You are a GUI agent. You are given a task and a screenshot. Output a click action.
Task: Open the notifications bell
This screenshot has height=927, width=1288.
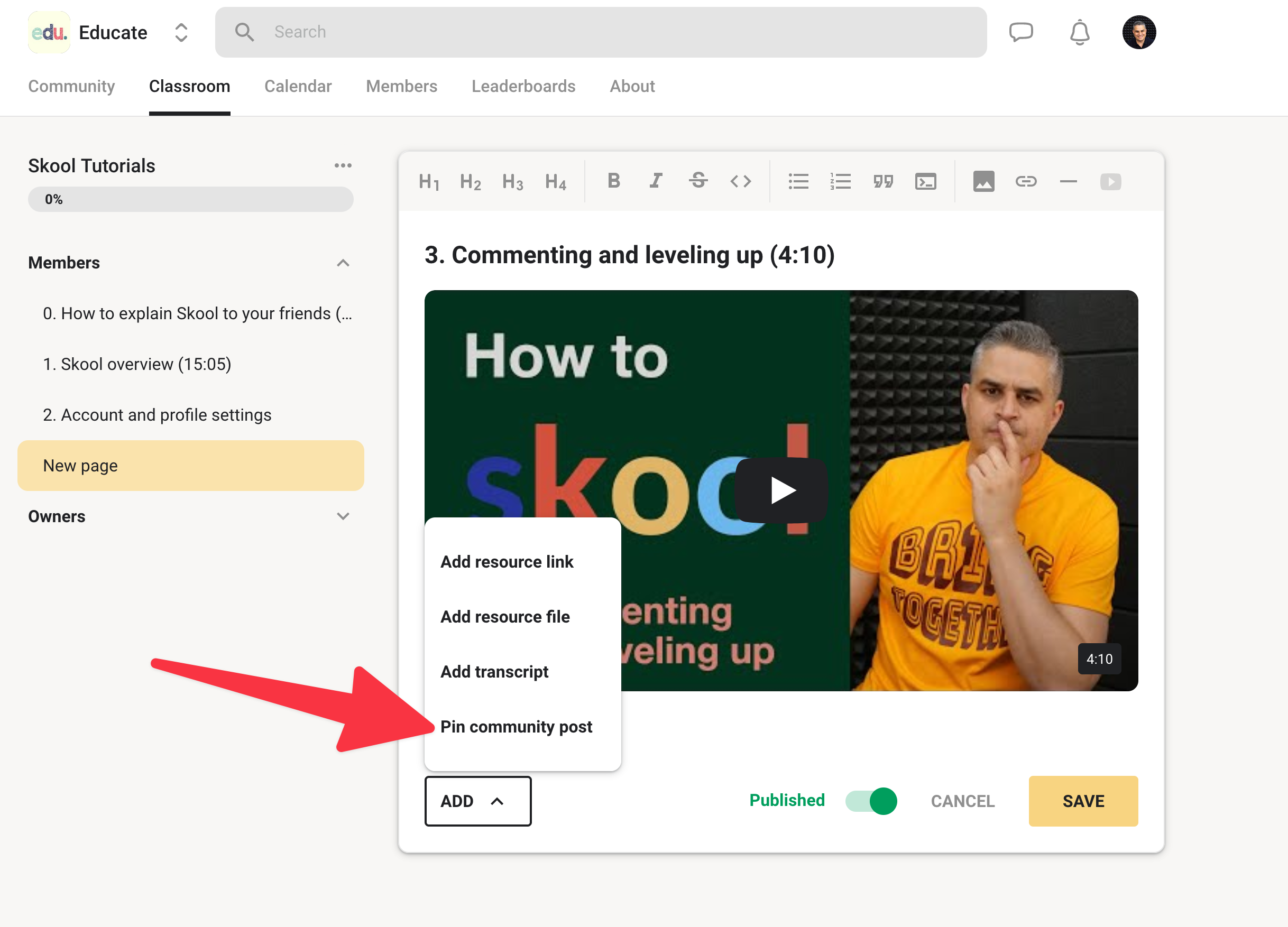1079,32
